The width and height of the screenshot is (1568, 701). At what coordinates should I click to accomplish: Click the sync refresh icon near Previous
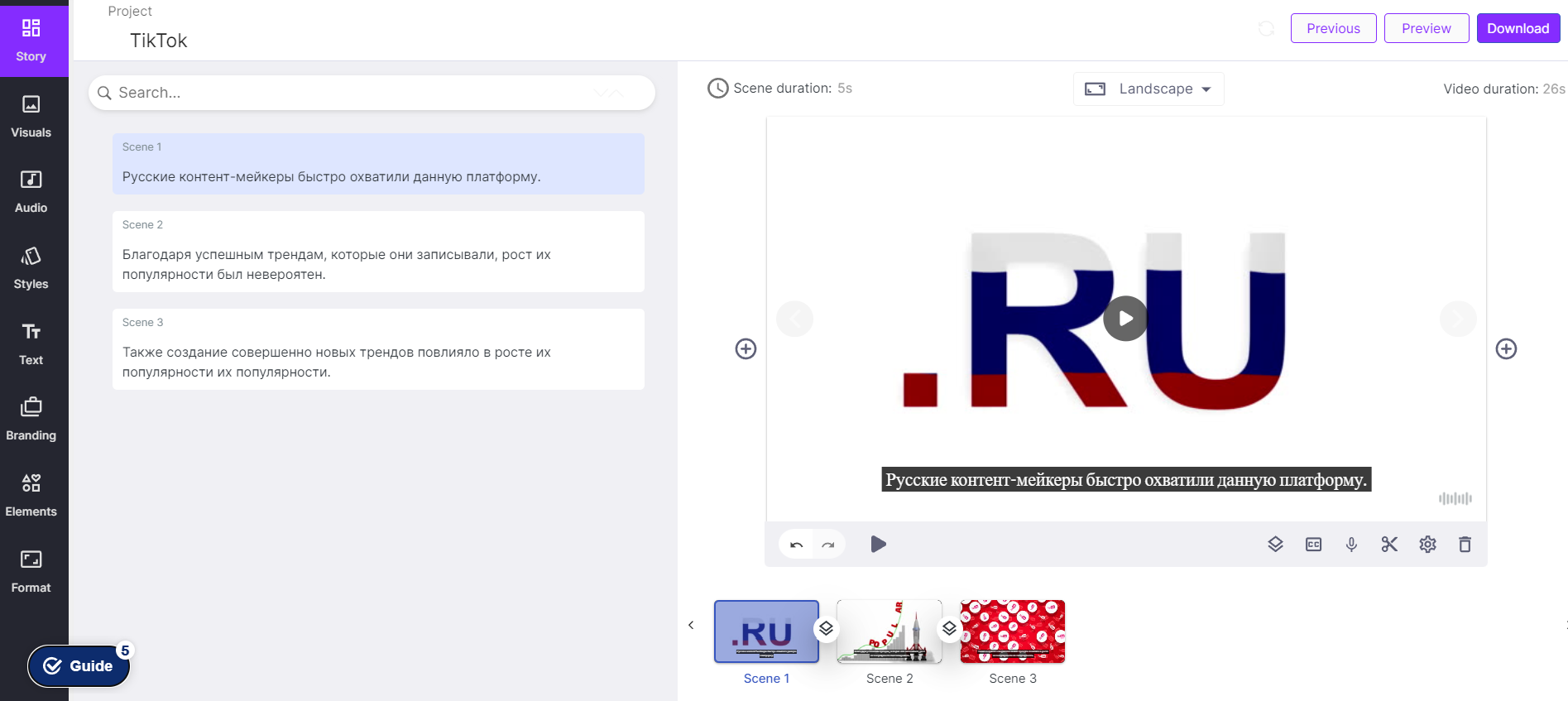pyautogui.click(x=1266, y=29)
